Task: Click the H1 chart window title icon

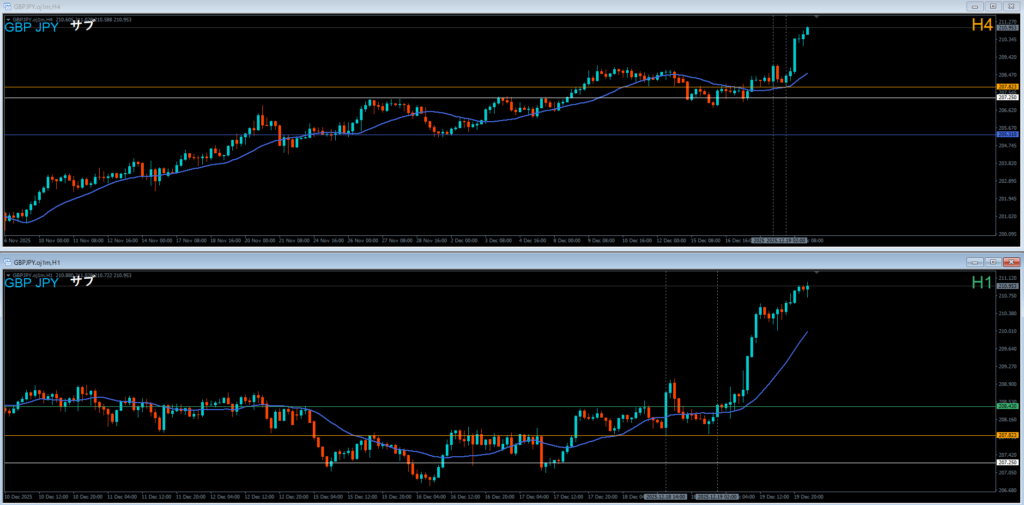Action: [x=7, y=262]
